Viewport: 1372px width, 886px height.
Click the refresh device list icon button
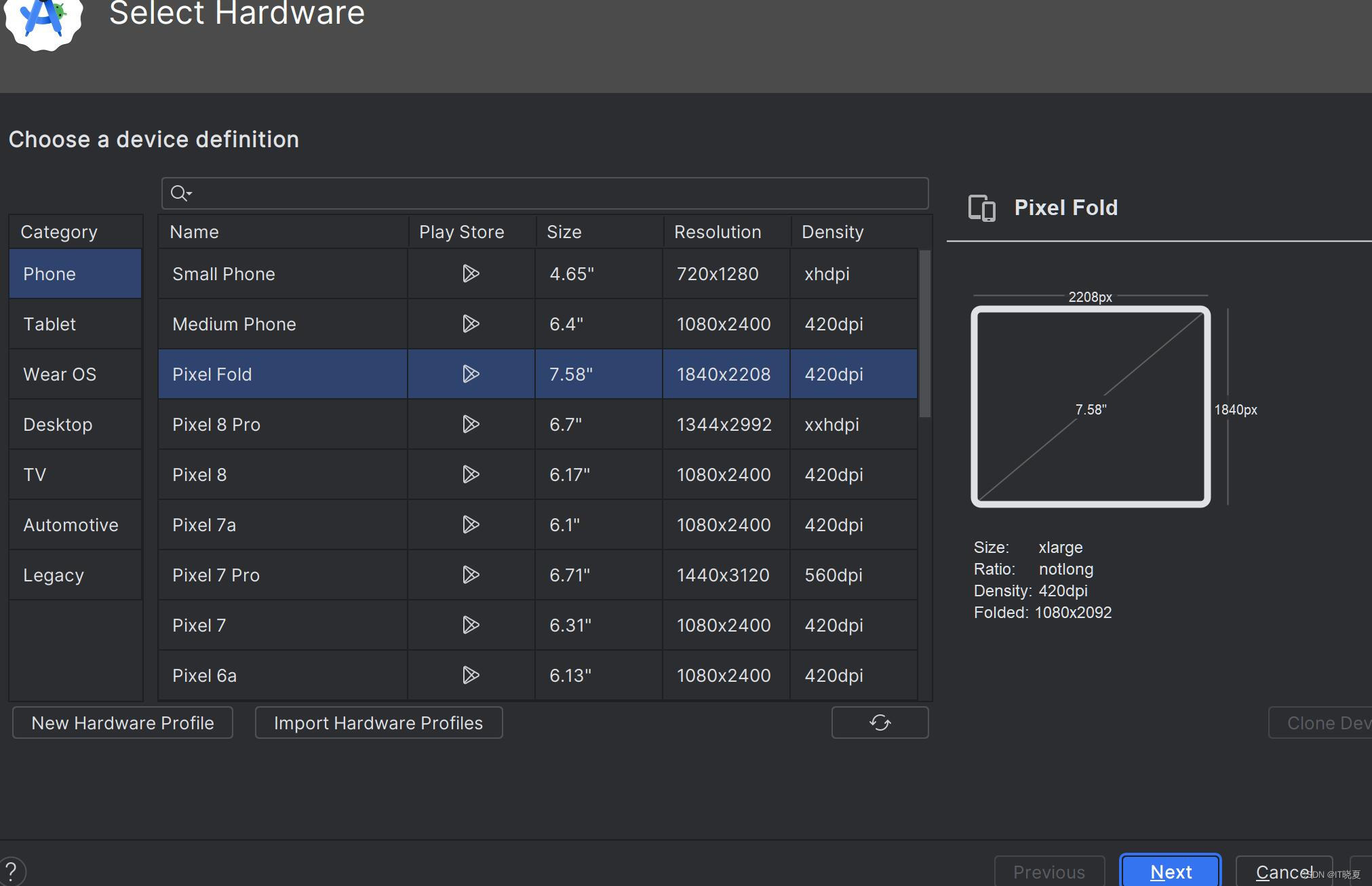point(880,723)
